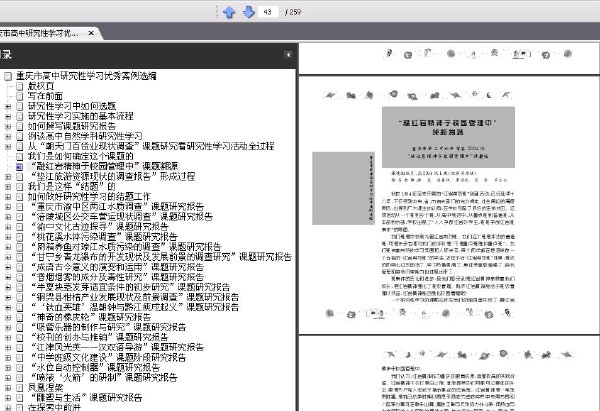600x411 pixels.
Task: Expand the "吸管乐器的制作与研究" node
Action: 8,327
